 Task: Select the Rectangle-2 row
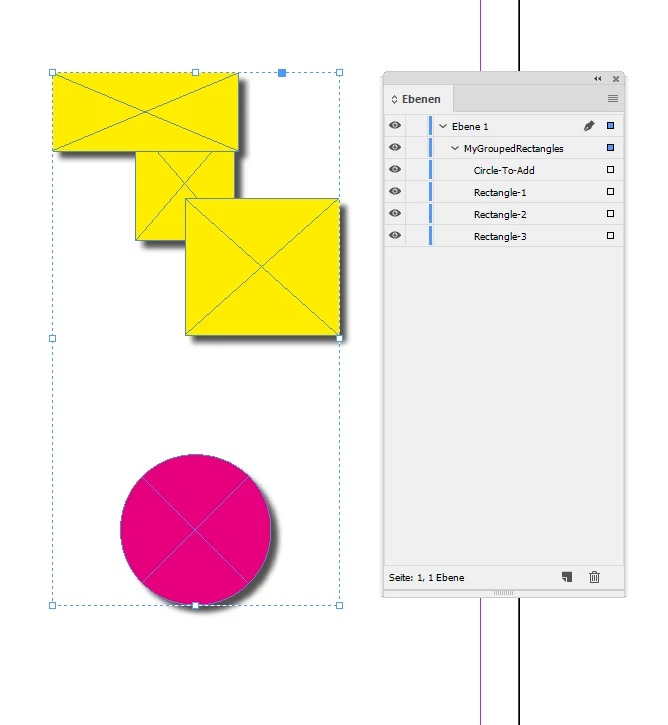(x=504, y=214)
